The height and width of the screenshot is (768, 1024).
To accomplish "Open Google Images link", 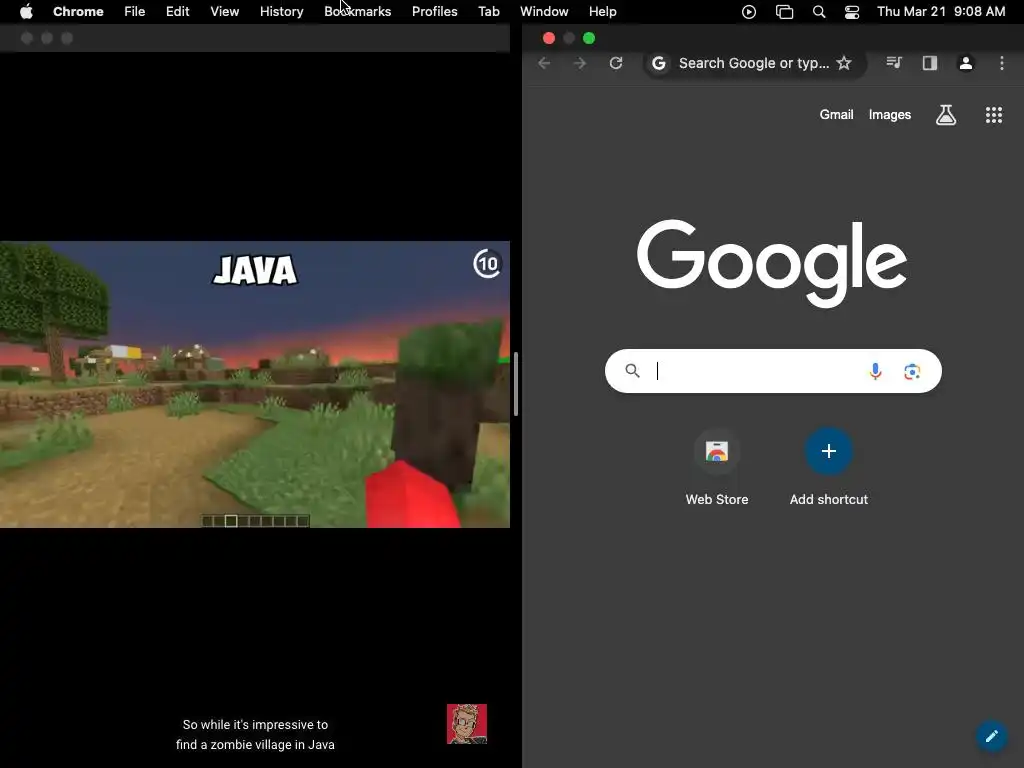I will point(889,115).
